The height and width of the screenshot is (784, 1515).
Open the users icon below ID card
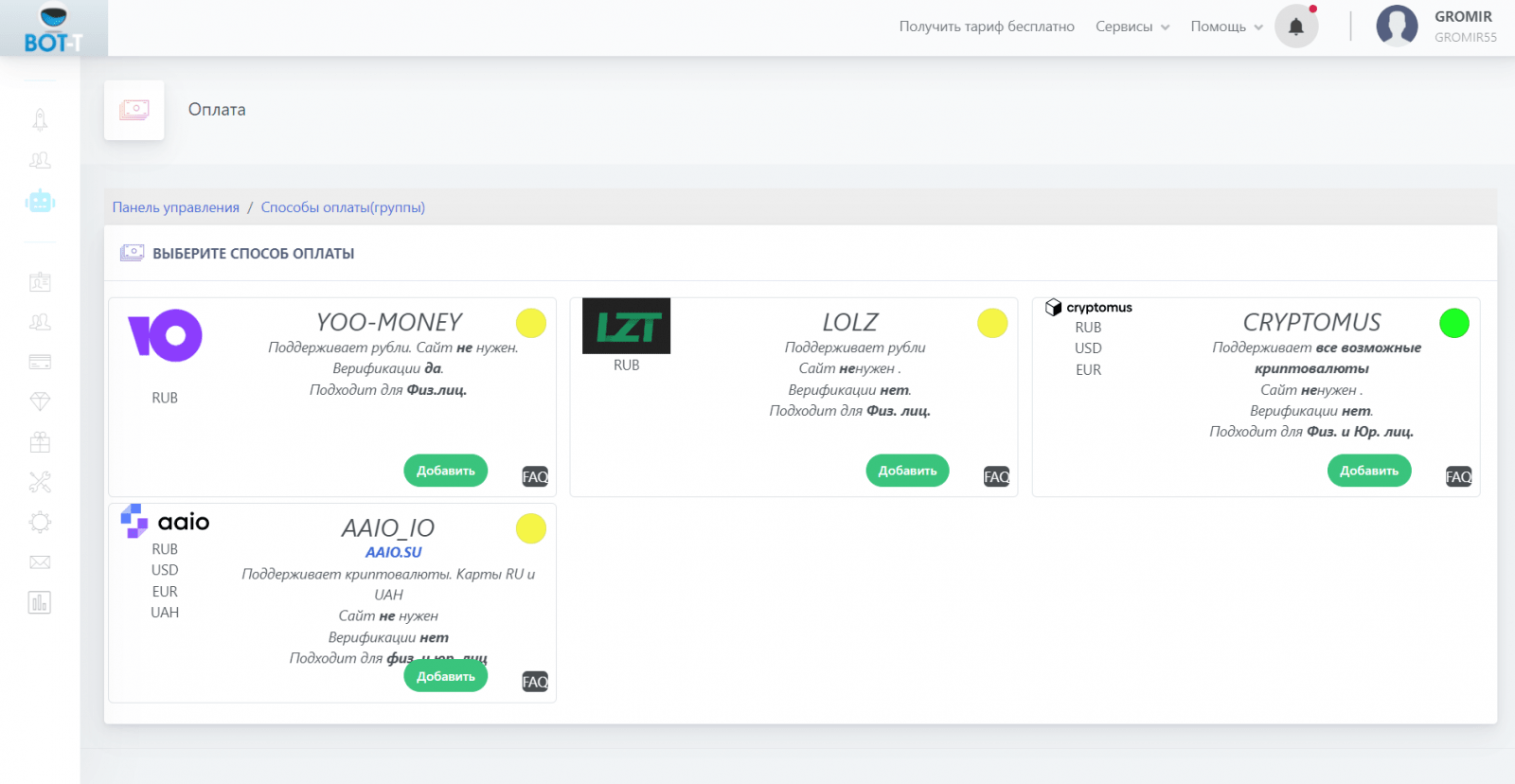[x=40, y=322]
